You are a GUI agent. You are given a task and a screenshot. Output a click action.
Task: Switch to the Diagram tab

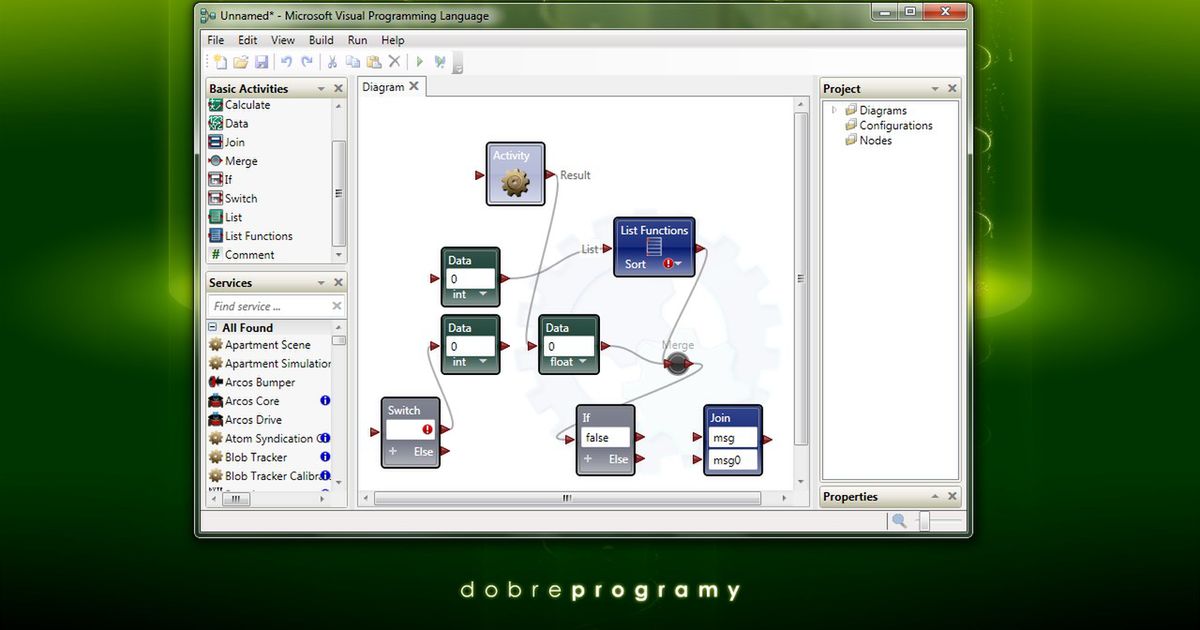[384, 86]
